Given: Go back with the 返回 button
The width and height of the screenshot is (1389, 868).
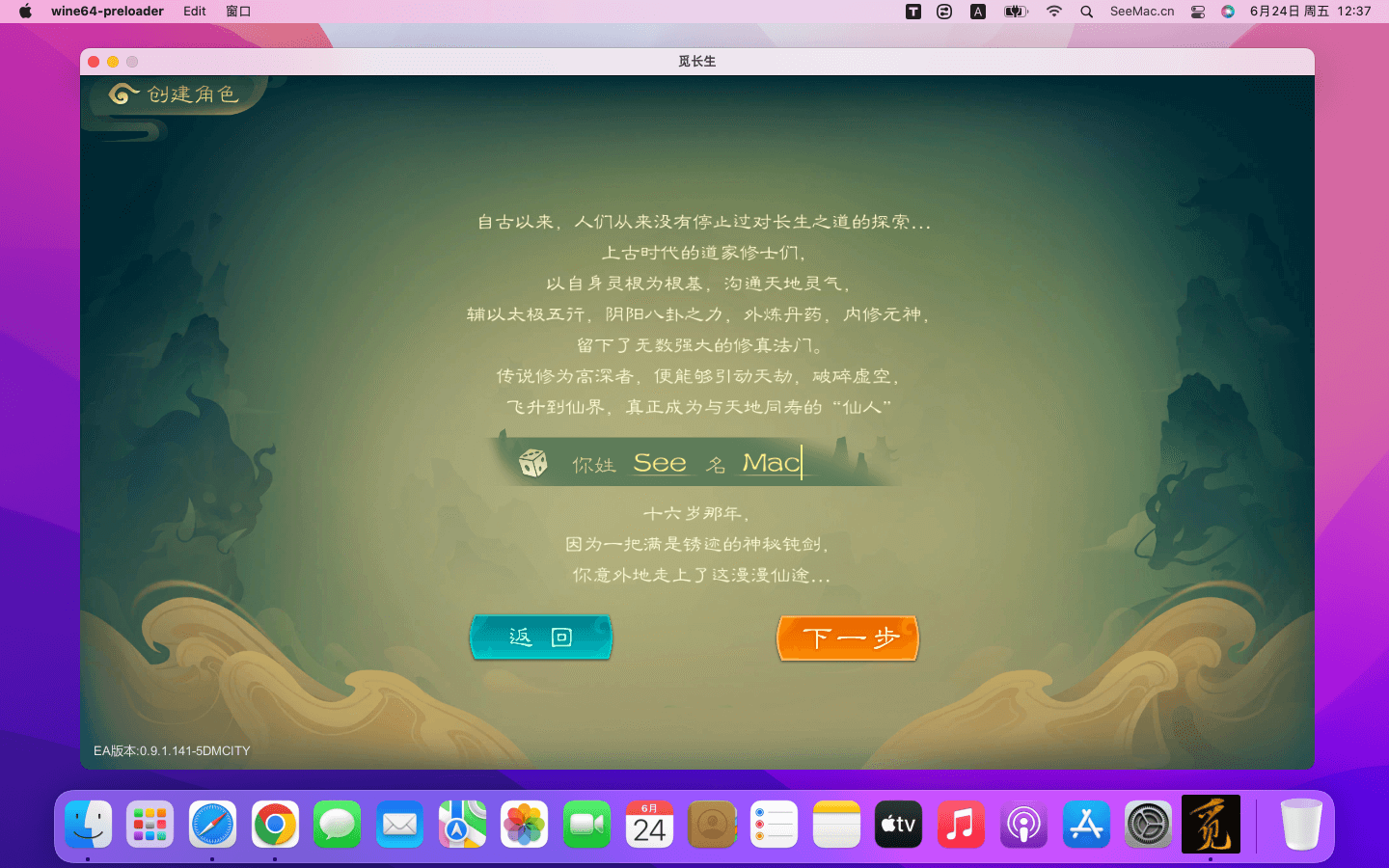Looking at the screenshot, I should 541,637.
